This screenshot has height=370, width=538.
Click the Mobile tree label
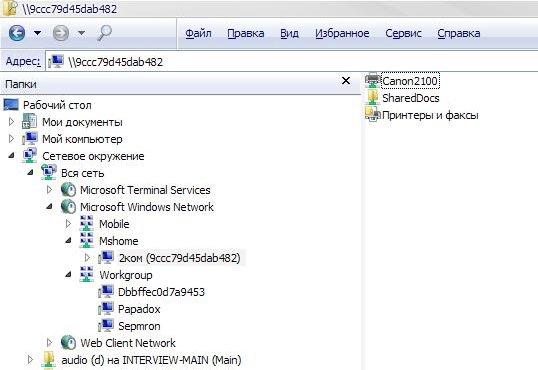coord(114,224)
